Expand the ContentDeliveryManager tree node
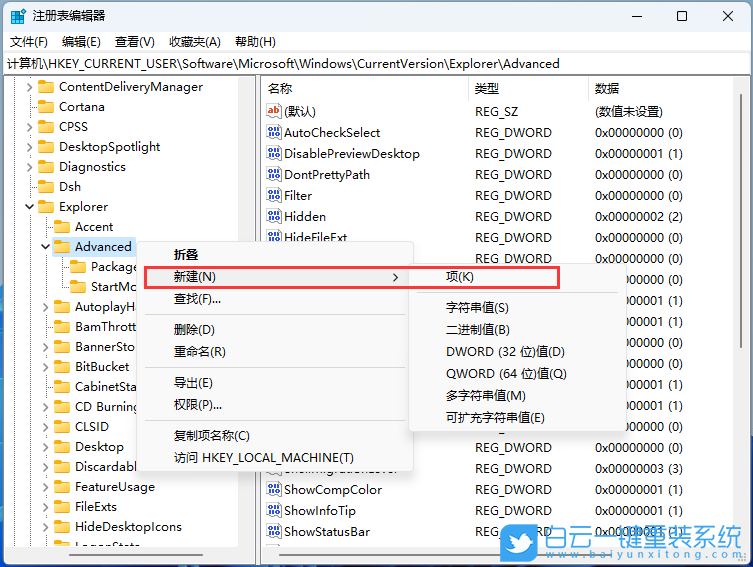This screenshot has height=567, width=753. [29, 87]
